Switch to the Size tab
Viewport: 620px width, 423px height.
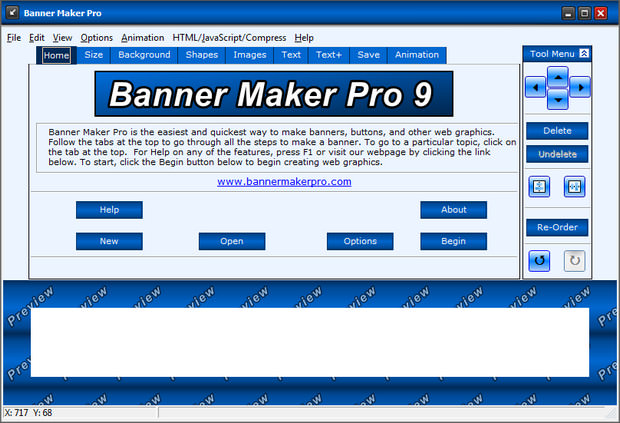94,55
